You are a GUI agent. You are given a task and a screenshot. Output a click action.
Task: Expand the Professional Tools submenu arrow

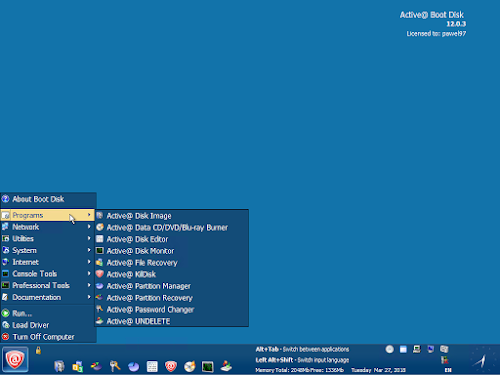tap(89, 285)
